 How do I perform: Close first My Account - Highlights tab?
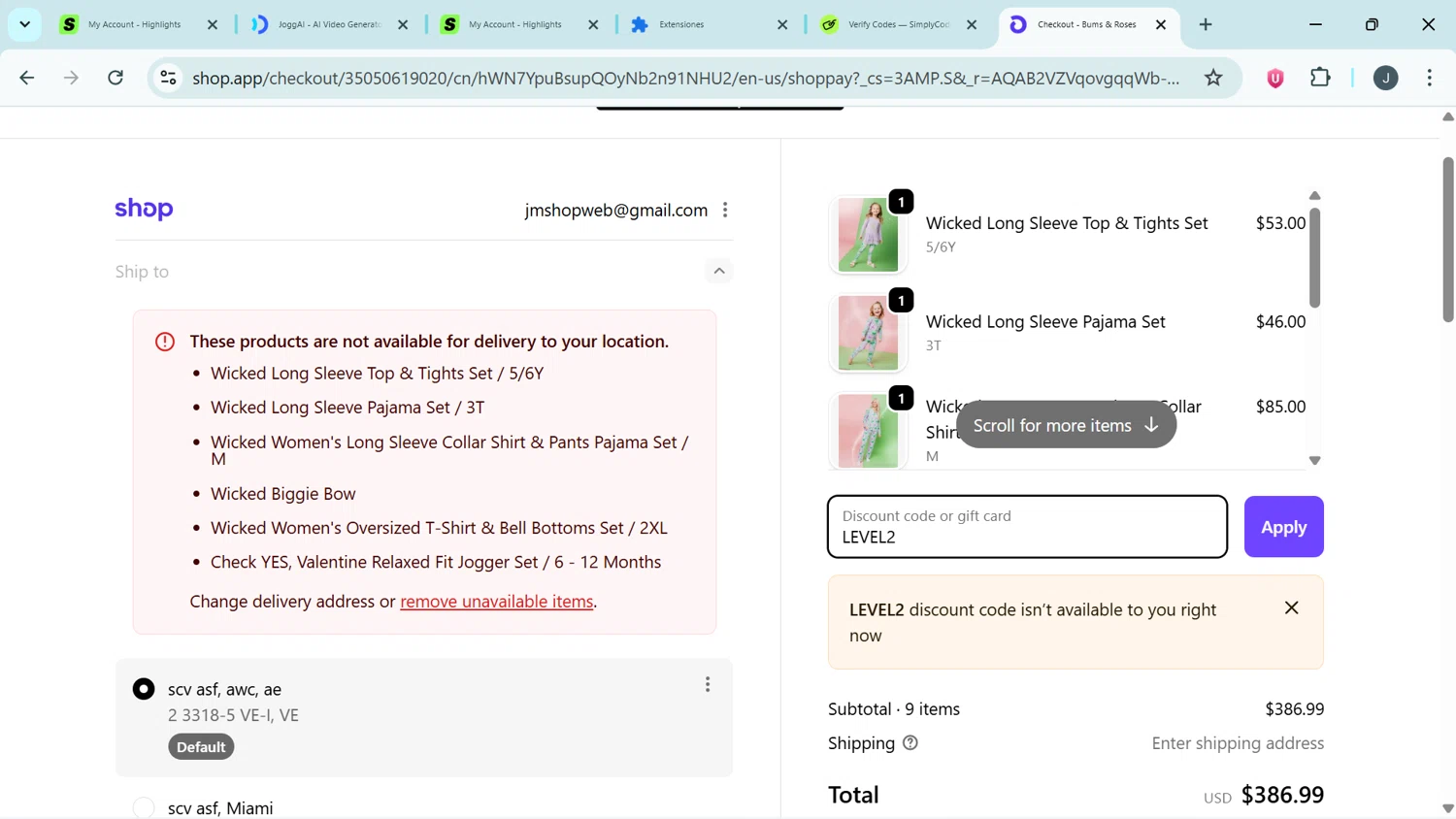(213, 24)
